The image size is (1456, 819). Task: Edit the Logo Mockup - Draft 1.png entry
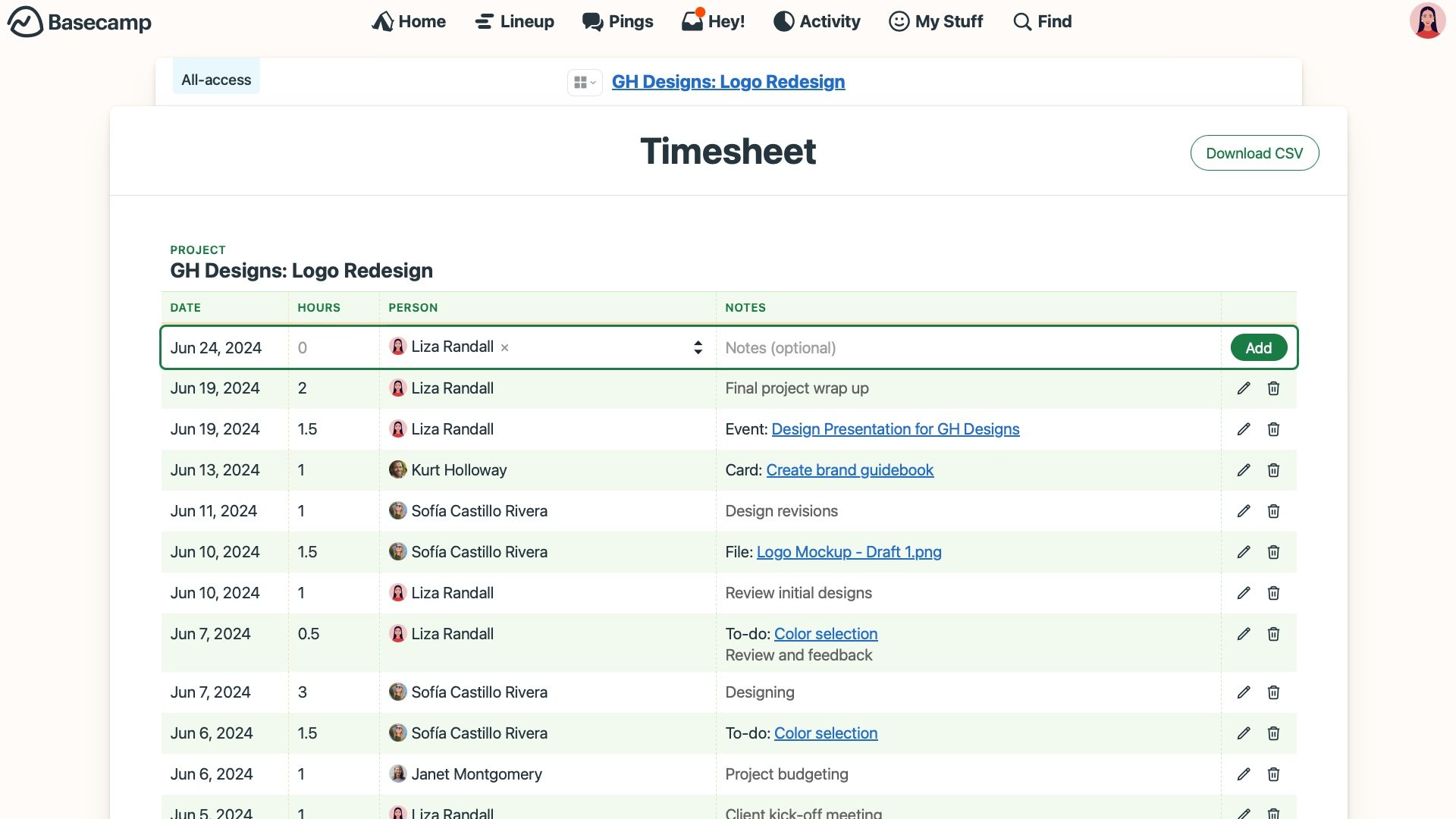click(x=1244, y=552)
